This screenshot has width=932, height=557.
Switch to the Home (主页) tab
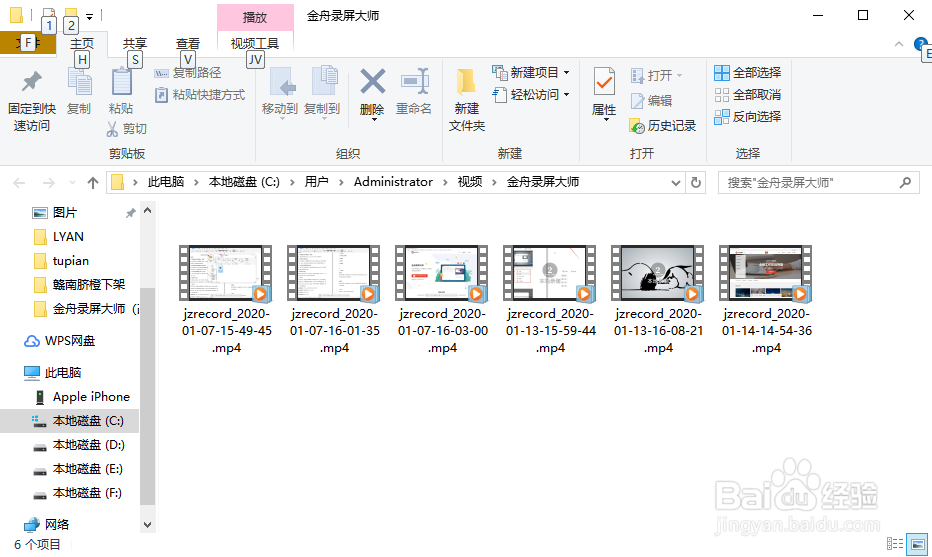pyautogui.click(x=82, y=43)
